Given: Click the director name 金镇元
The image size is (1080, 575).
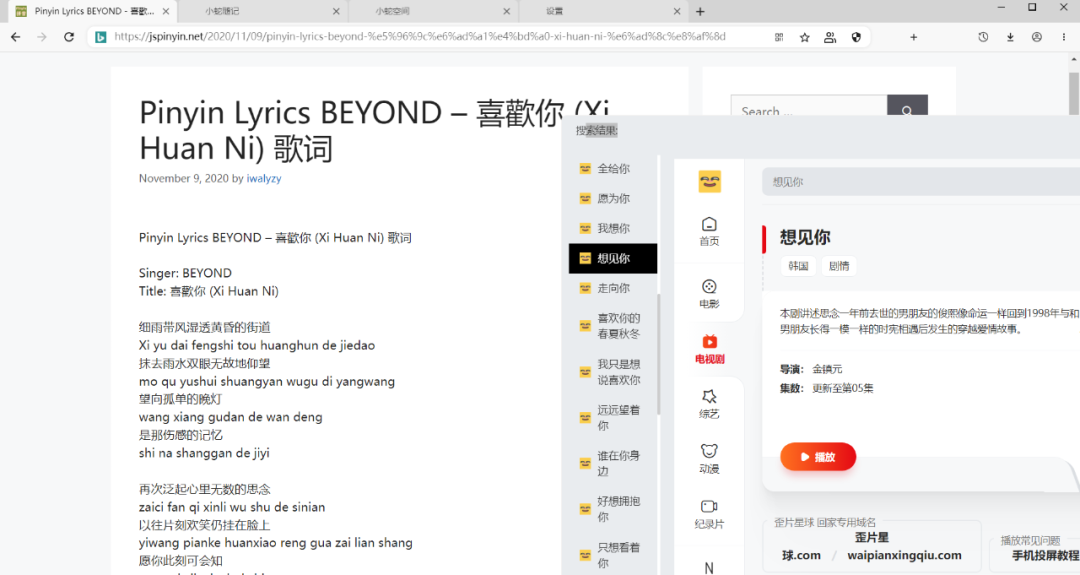Looking at the screenshot, I should point(827,369).
